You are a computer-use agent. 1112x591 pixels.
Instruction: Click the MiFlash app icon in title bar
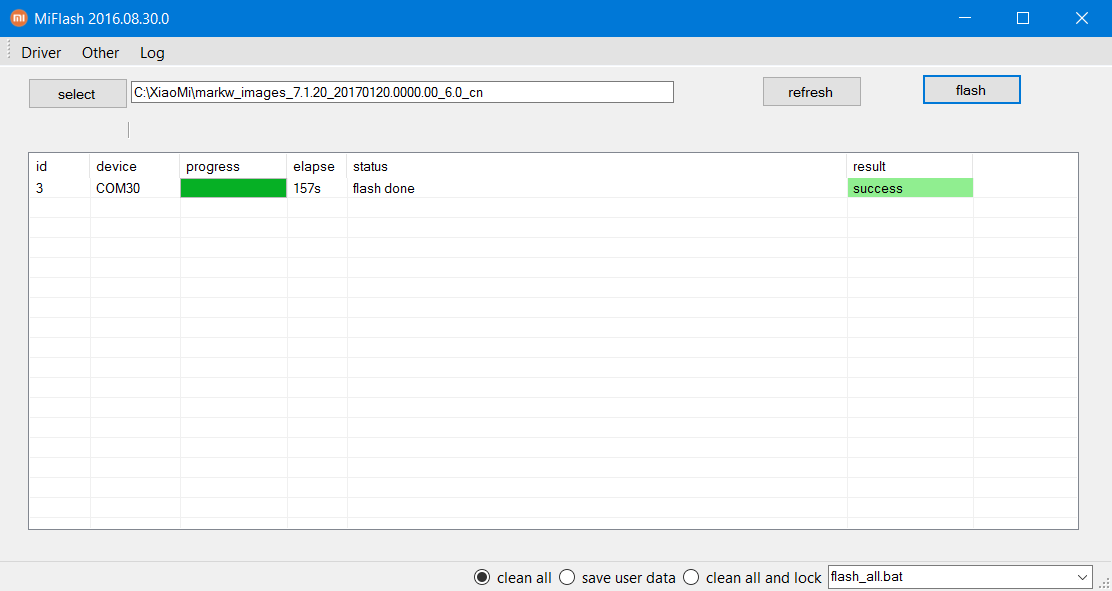[x=19, y=18]
